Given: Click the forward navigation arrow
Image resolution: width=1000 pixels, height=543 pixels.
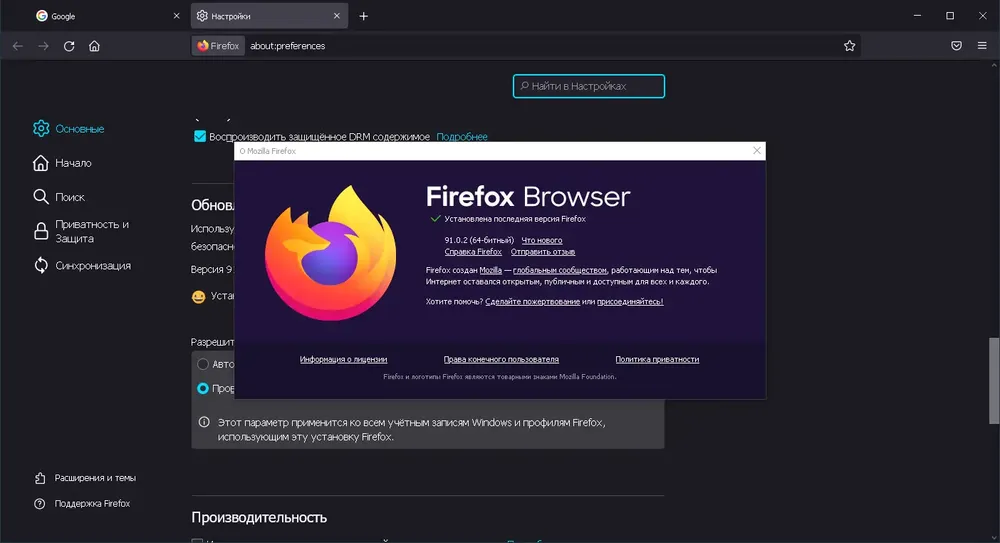Looking at the screenshot, I should click(43, 46).
